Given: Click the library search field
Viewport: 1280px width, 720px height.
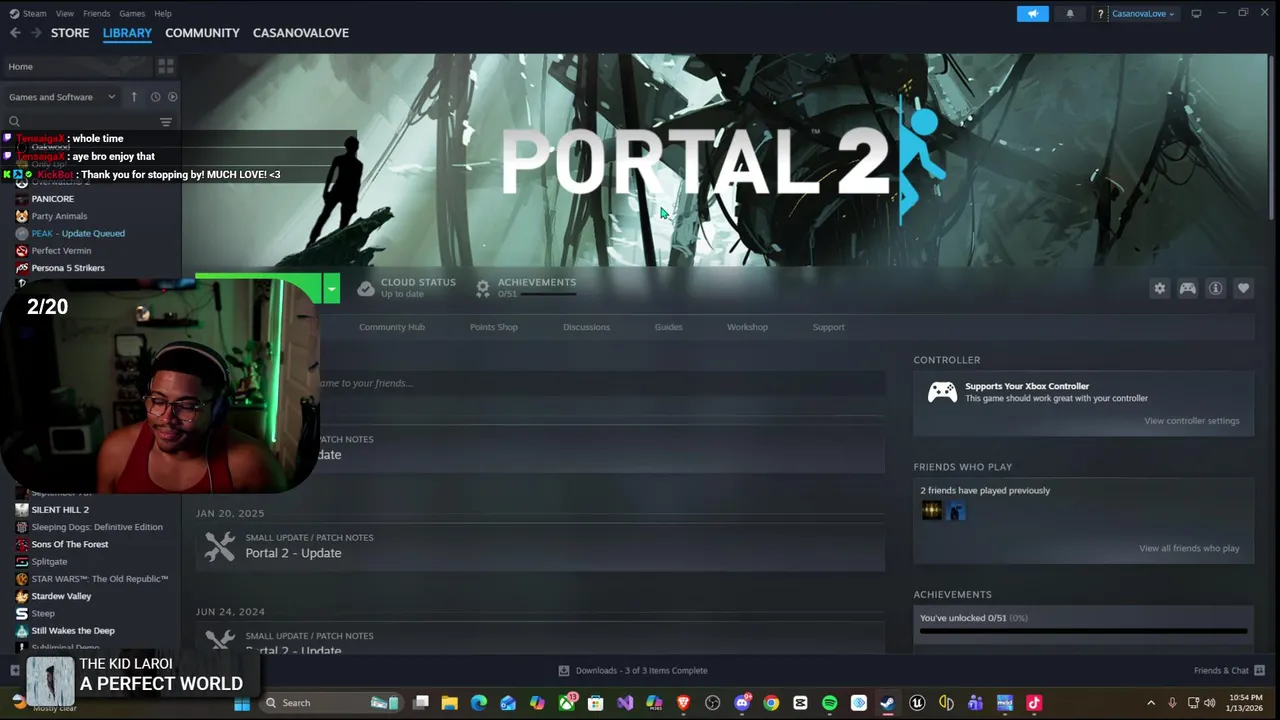Looking at the screenshot, I should (80, 122).
